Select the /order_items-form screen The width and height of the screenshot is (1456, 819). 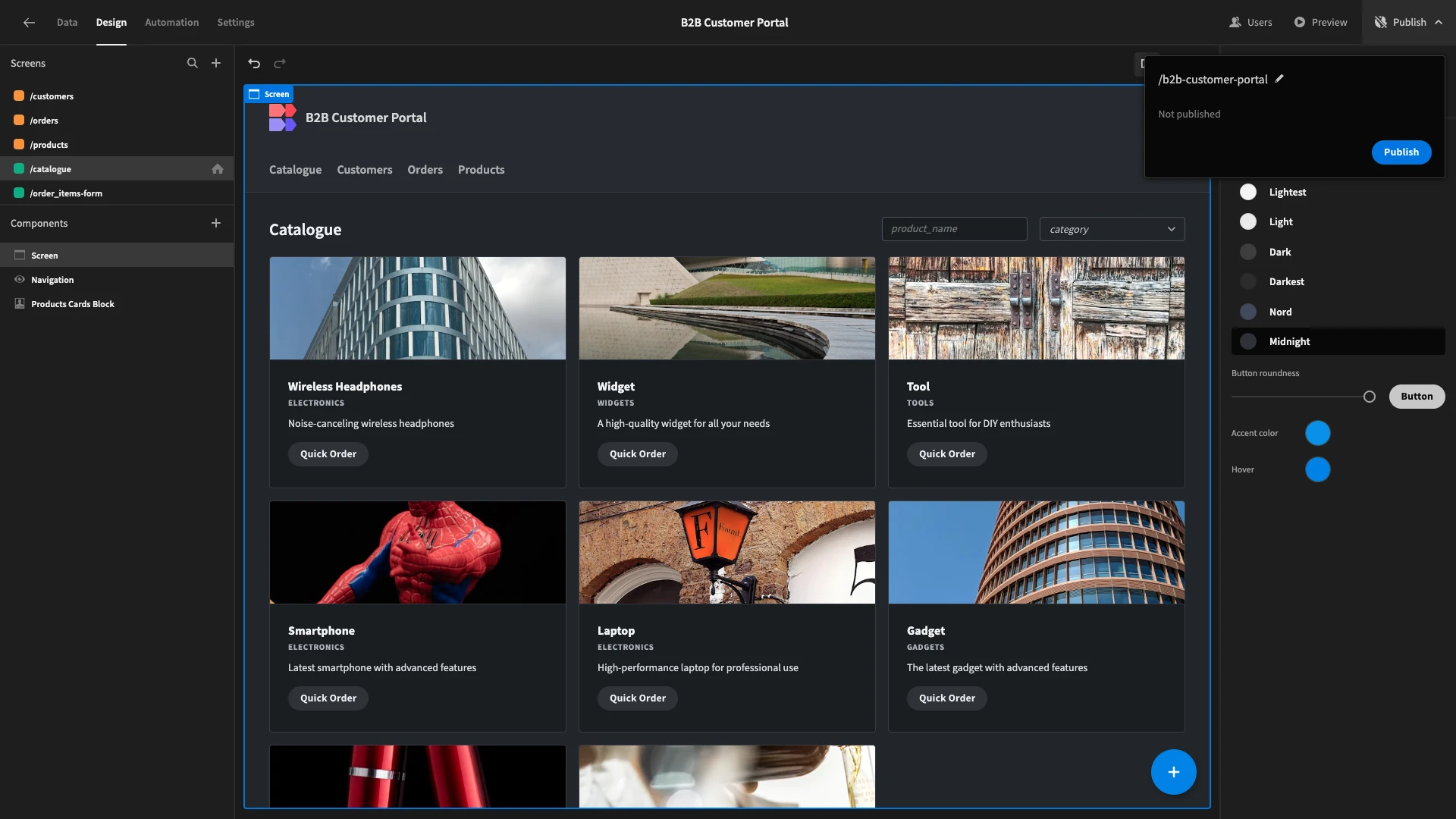(117, 193)
